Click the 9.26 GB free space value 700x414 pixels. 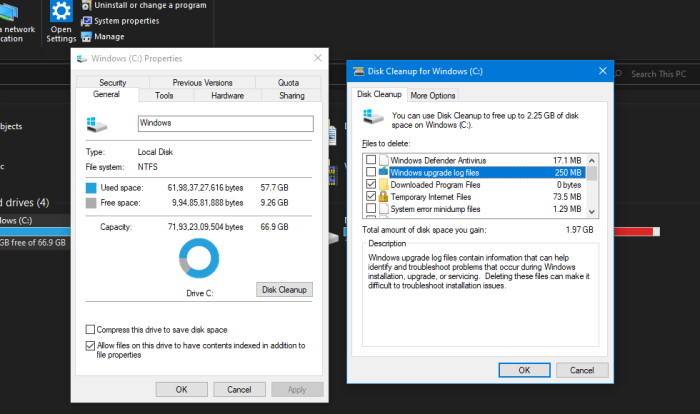pyautogui.click(x=275, y=203)
